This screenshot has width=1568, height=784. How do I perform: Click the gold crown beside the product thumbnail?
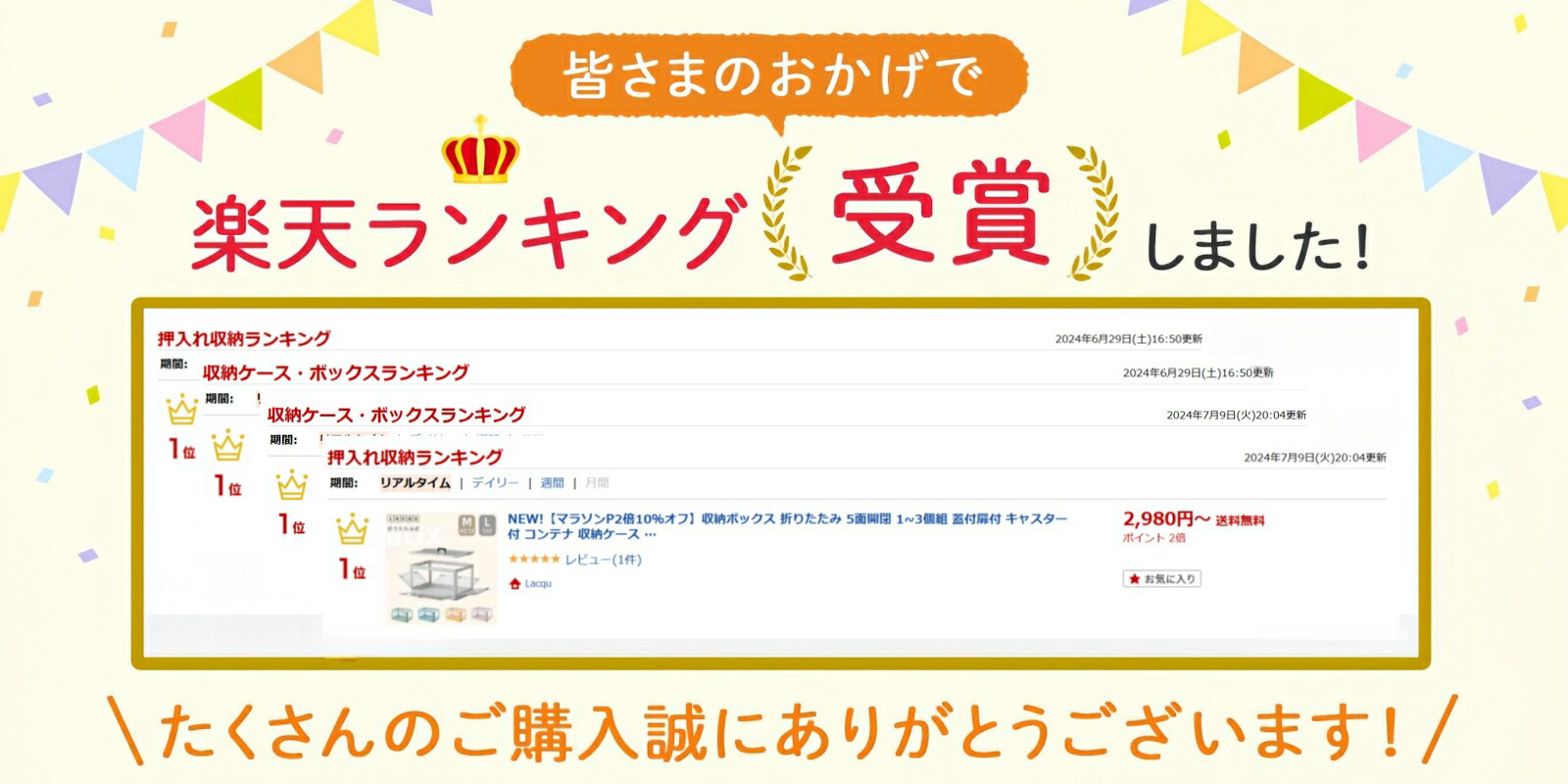point(353,530)
